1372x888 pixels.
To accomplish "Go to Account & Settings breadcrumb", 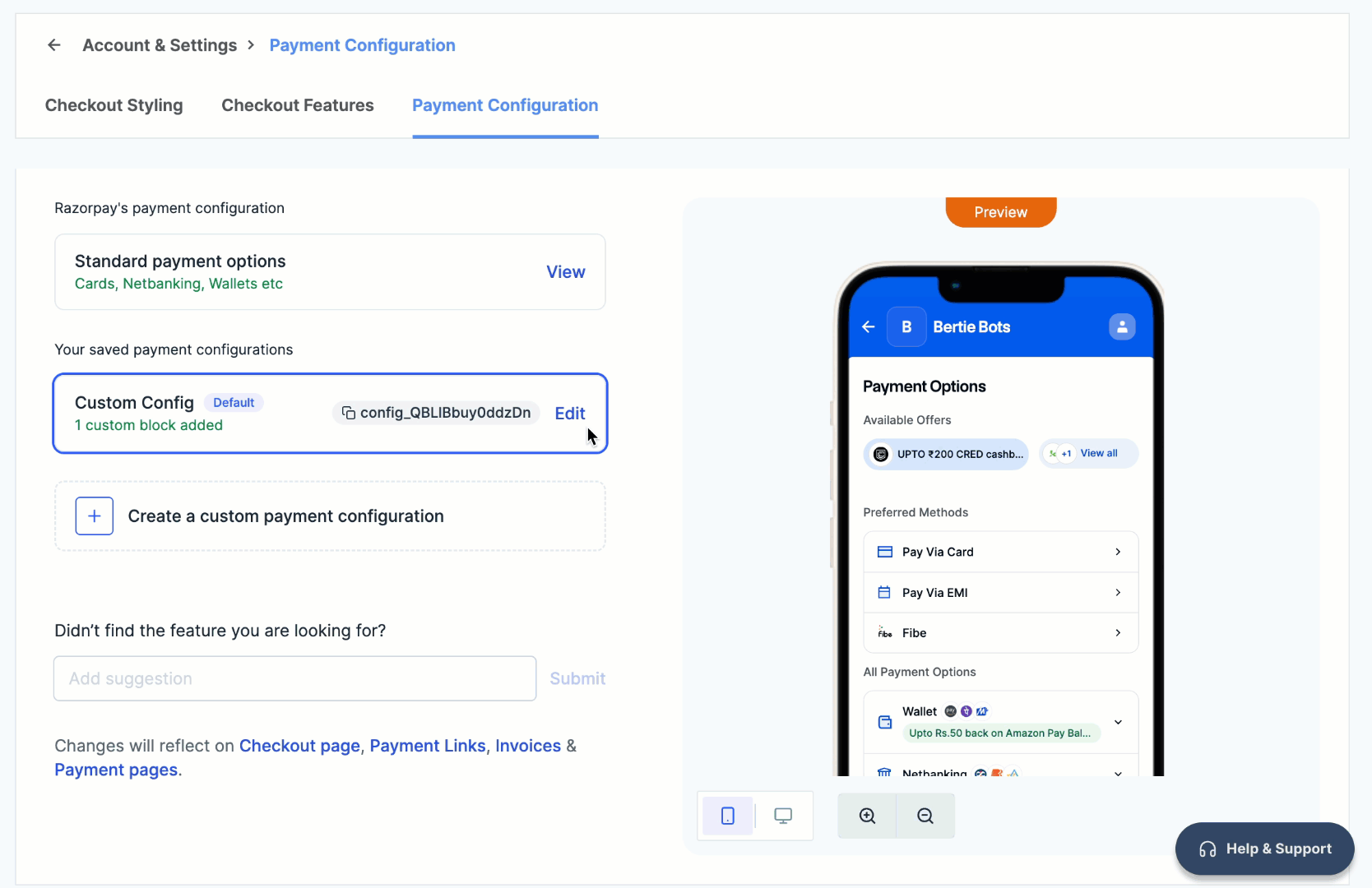I will pos(160,45).
